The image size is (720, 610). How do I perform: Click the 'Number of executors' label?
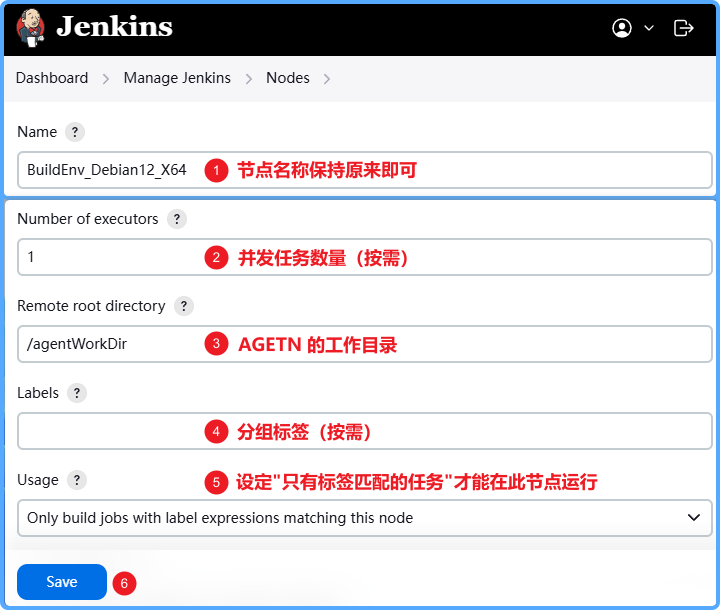(88, 219)
